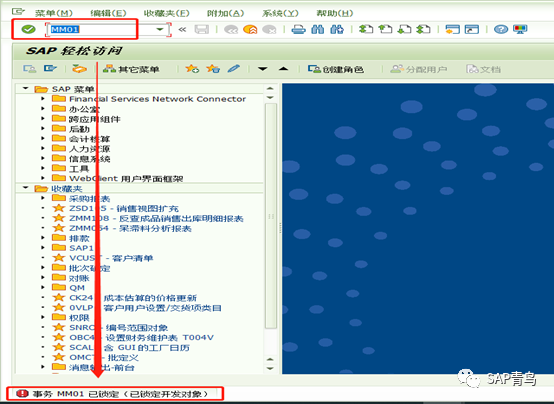Collapse the SAP 菜单 tree node
Screen dimensions: 554x404
25,88
